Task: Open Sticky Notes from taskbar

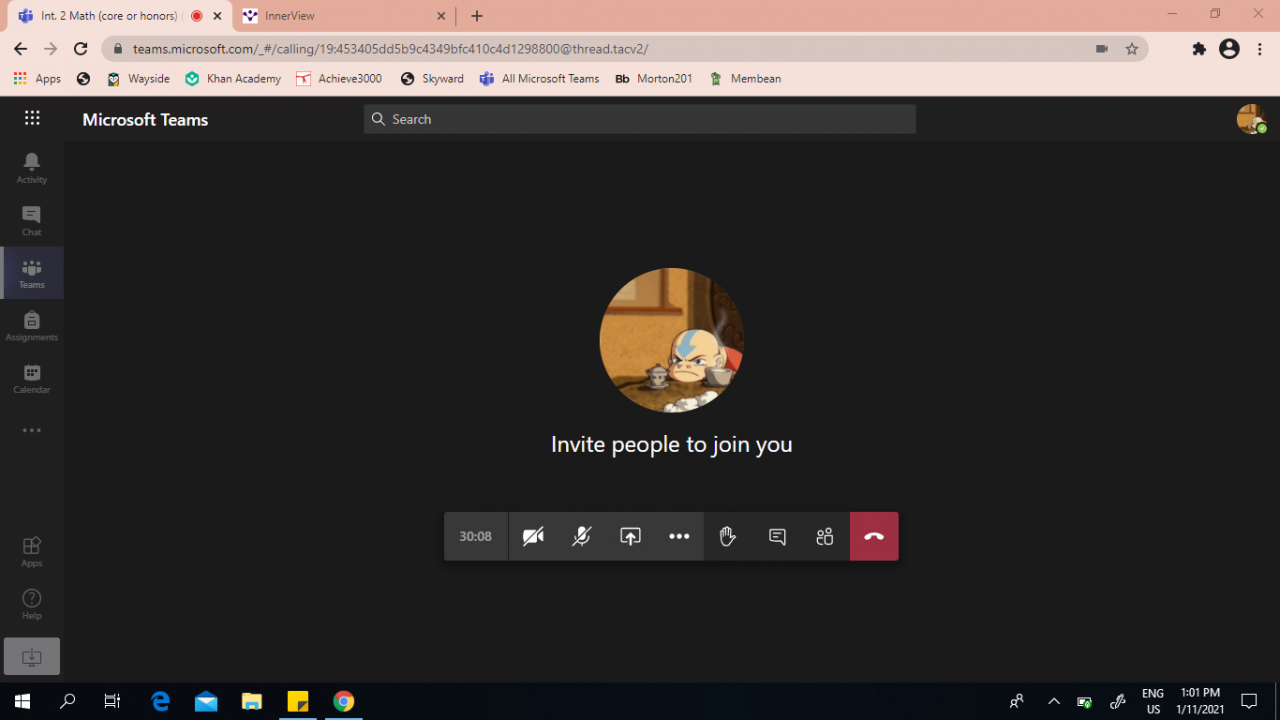Action: [298, 701]
